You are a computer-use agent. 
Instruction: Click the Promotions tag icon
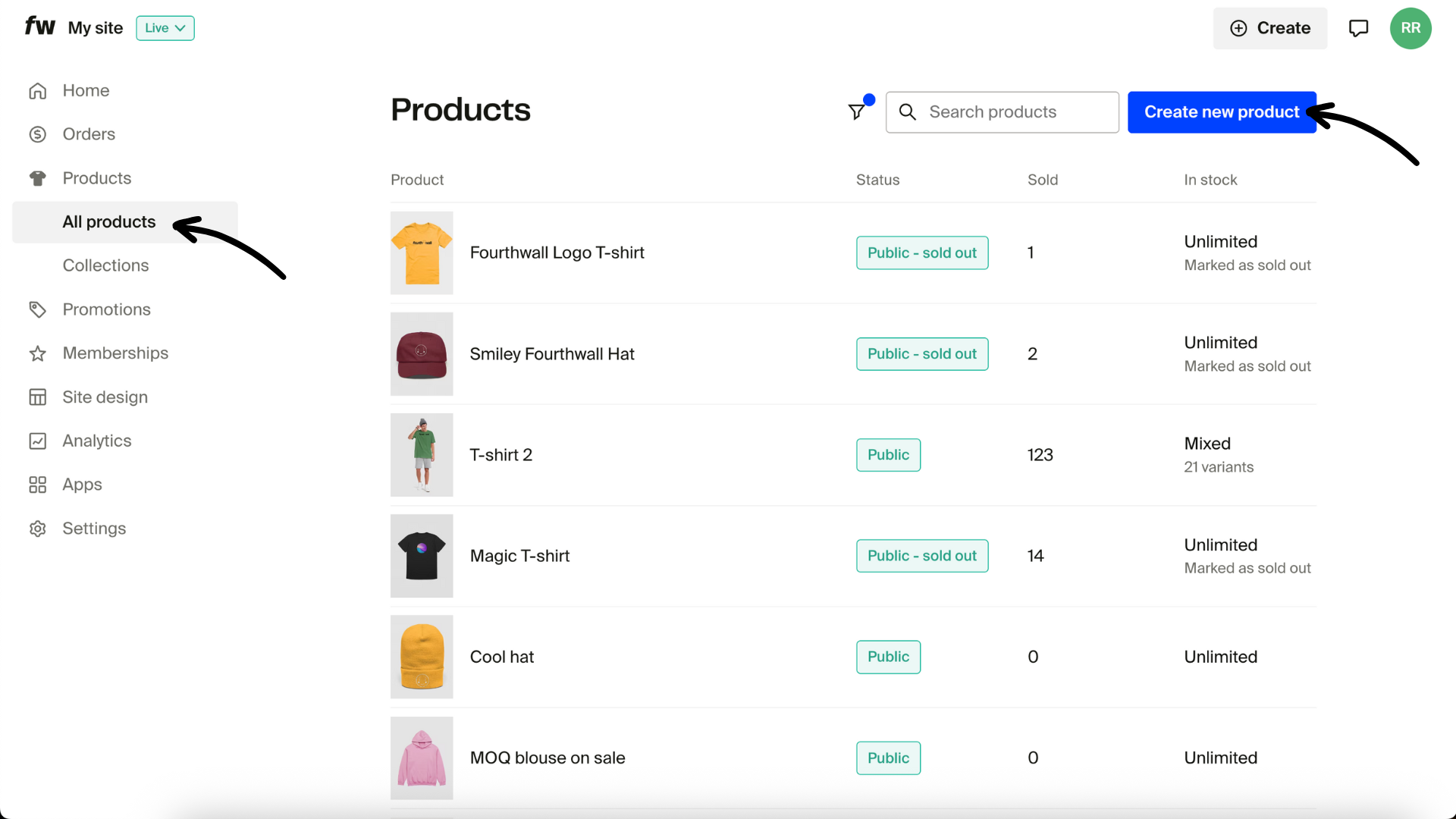(x=38, y=309)
